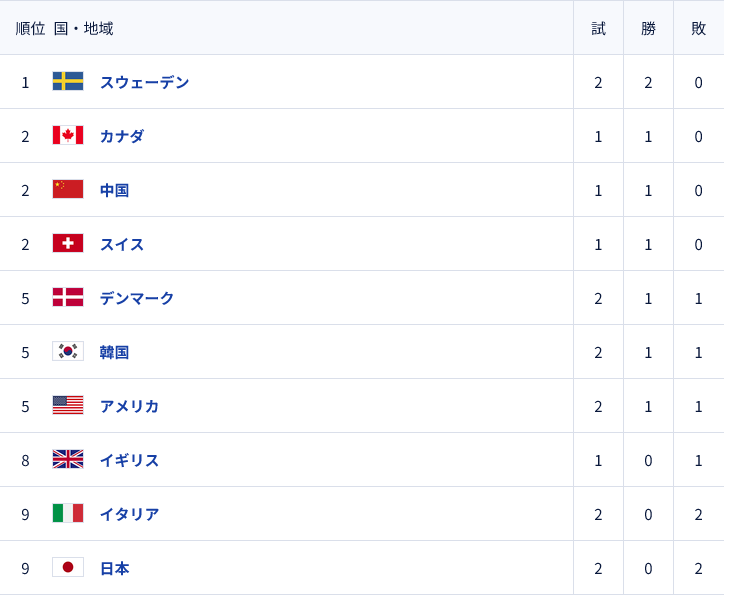Screen dimensions: 736x600
Task: Go to the 韓国 team page
Action: [114, 352]
